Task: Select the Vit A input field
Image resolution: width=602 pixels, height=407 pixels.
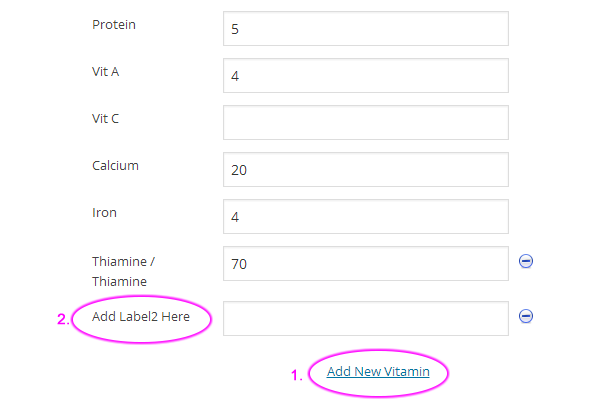Action: [366, 76]
